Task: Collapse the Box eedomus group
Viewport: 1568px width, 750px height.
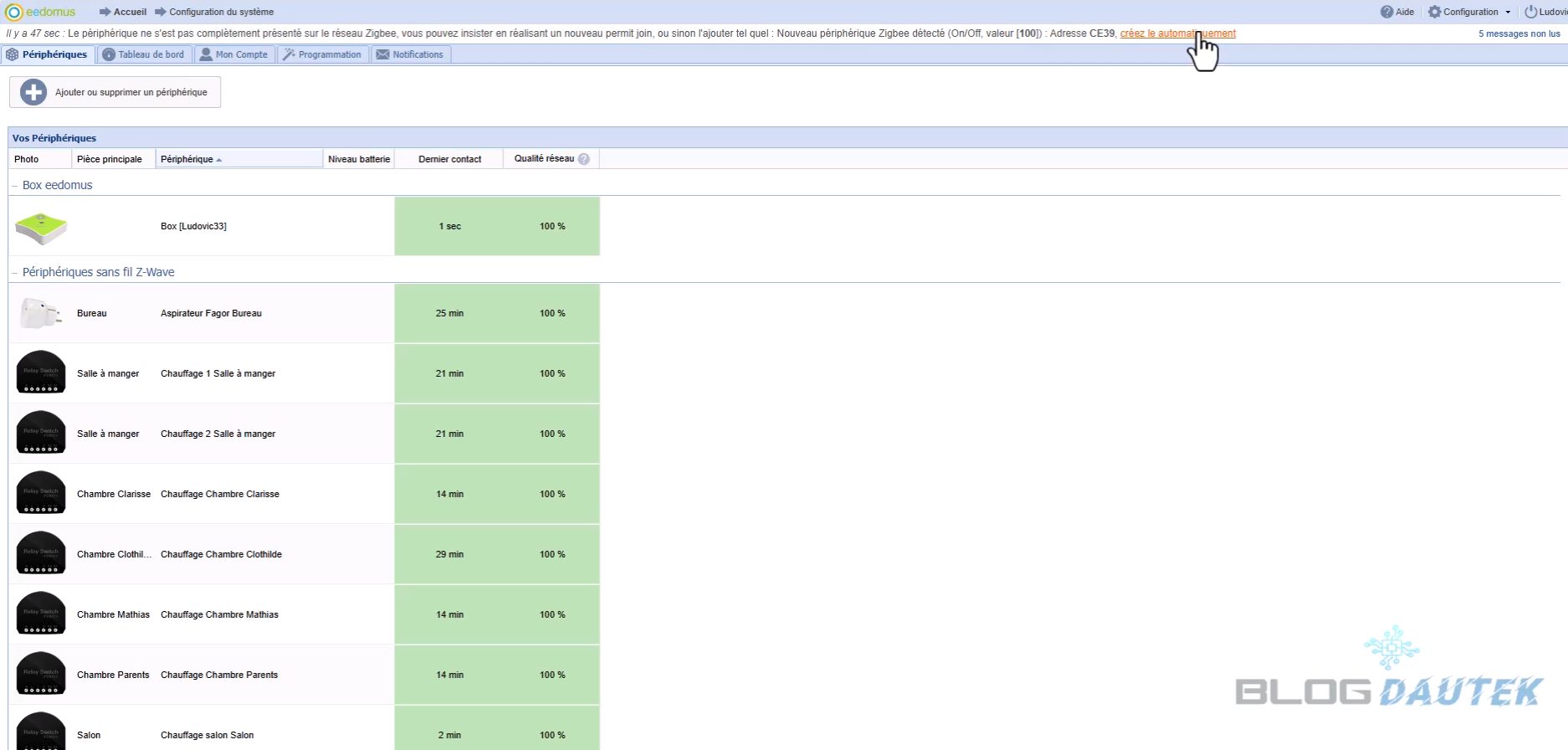Action: pyautogui.click(x=15, y=186)
